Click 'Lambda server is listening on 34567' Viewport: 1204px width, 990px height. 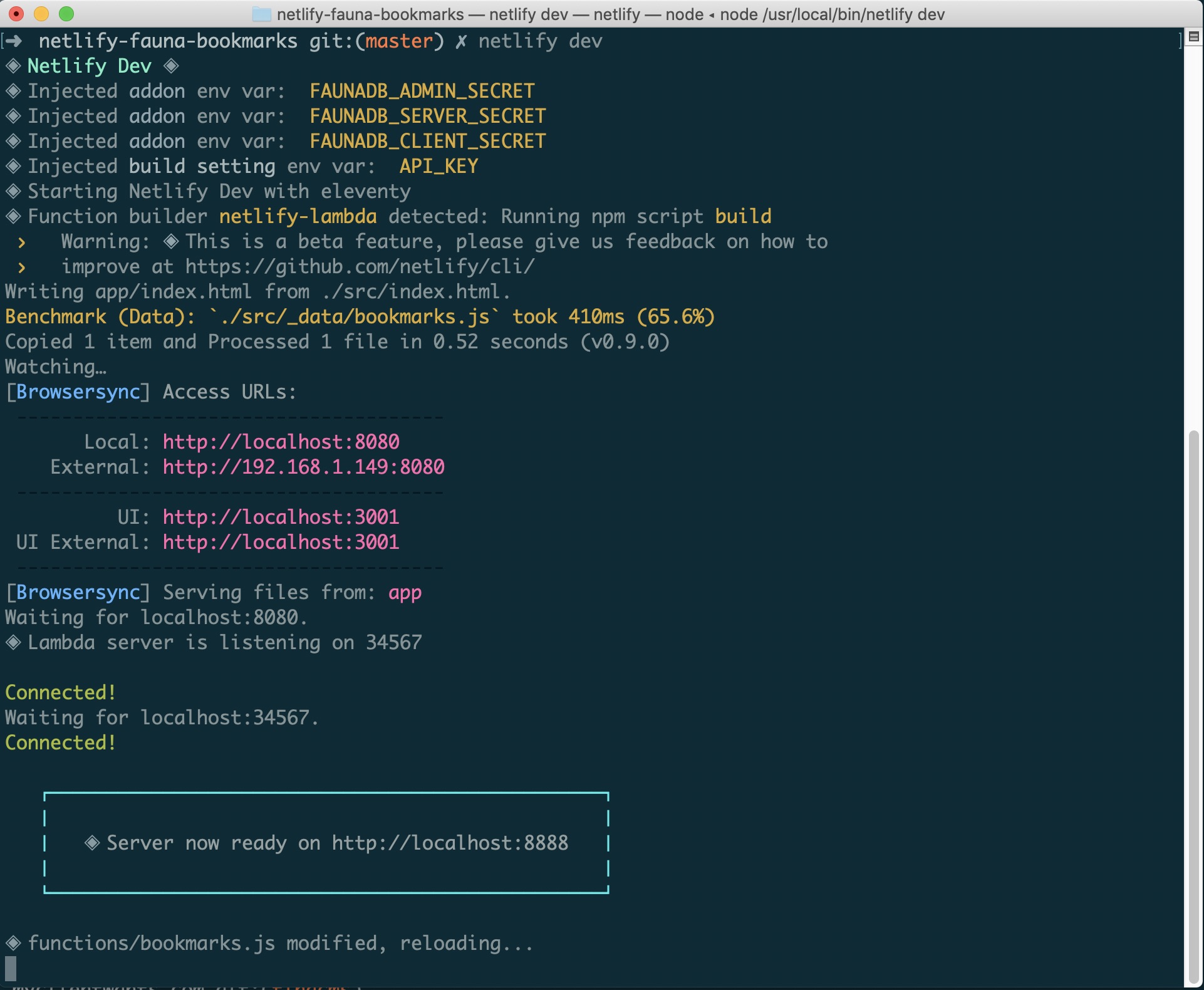pos(225,642)
